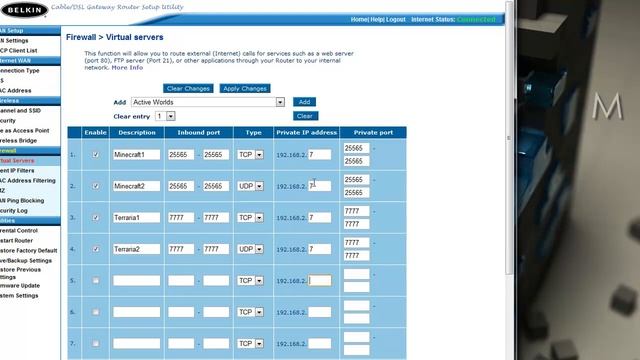Viewport: 640px width, 360px height.
Task: Open Restore Factory Default page
Action: (29, 251)
